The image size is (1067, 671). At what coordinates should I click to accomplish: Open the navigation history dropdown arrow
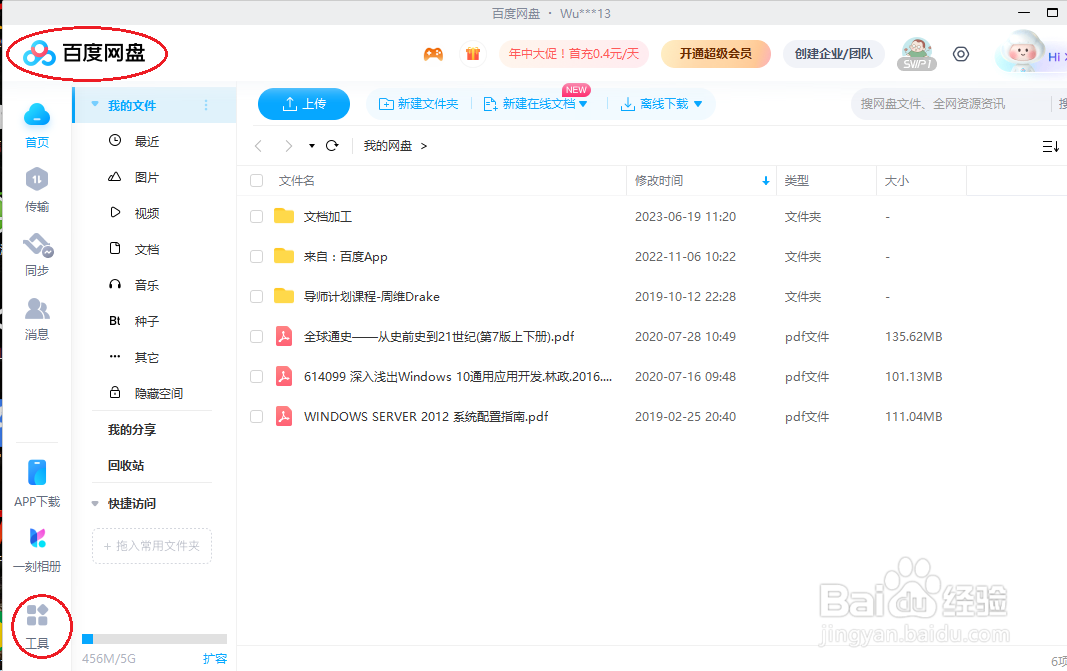[312, 146]
